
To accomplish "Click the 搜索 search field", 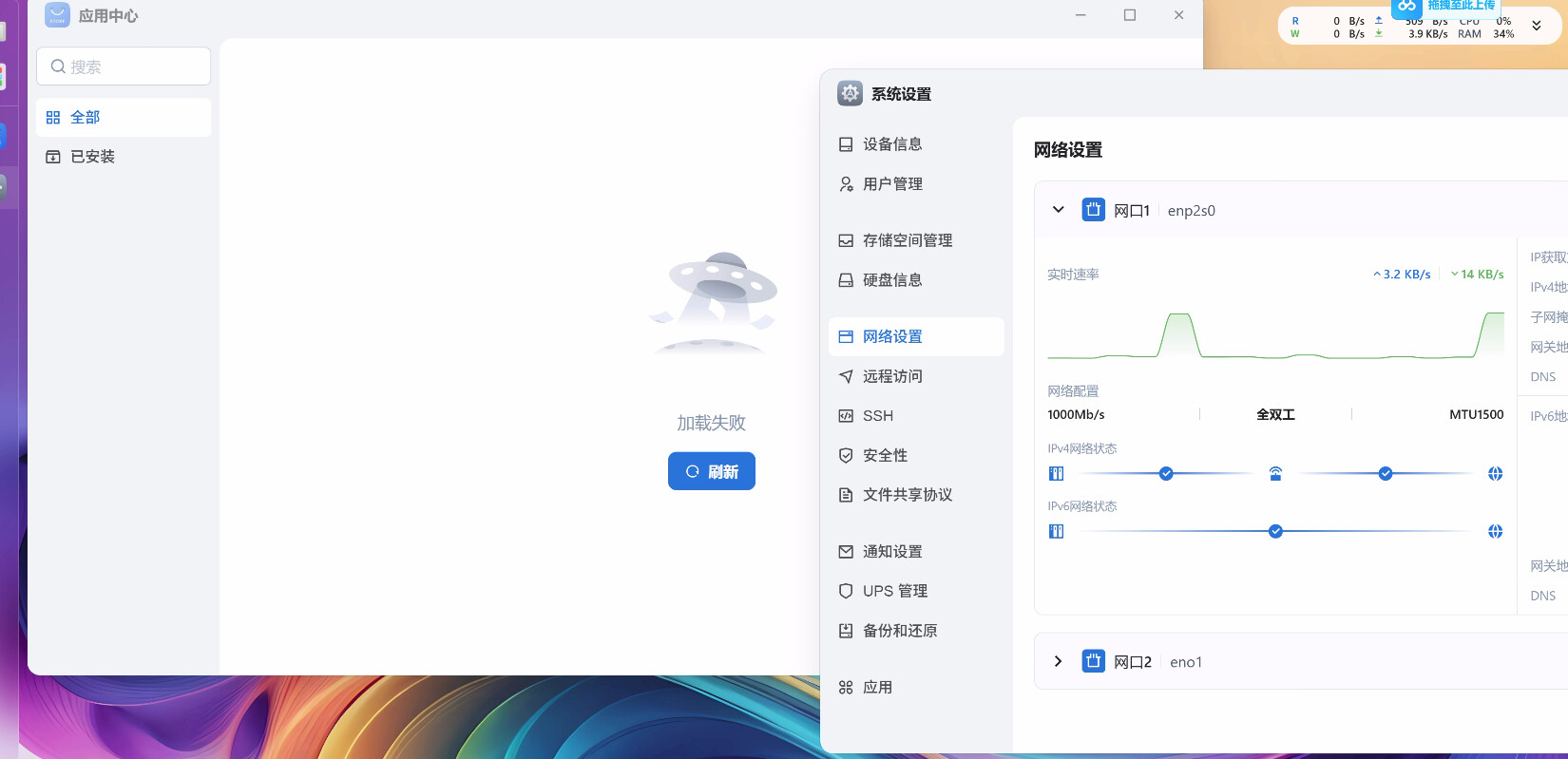I will (x=124, y=66).
